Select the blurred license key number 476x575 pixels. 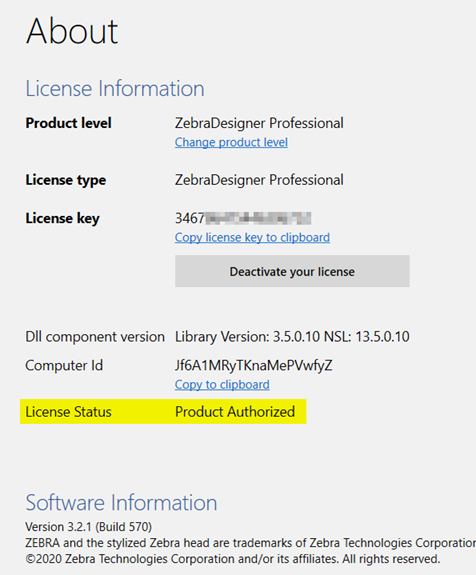243,218
